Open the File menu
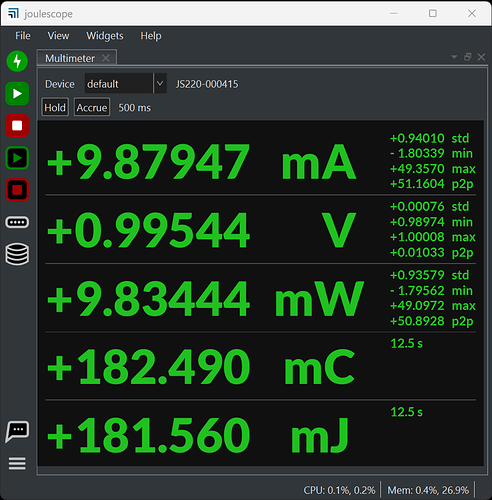 (x=23, y=36)
